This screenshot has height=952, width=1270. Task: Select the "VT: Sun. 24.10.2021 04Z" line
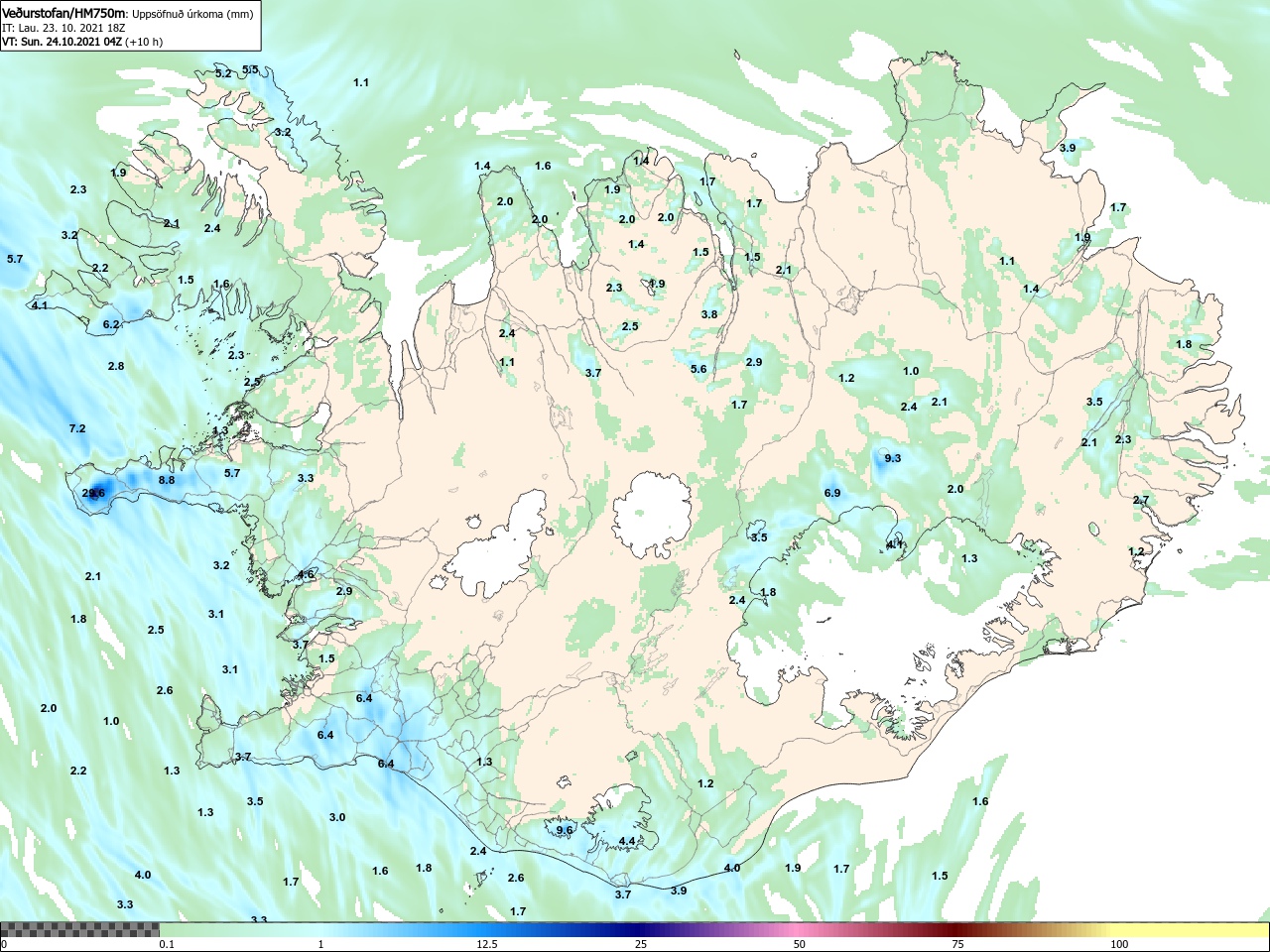62,42
